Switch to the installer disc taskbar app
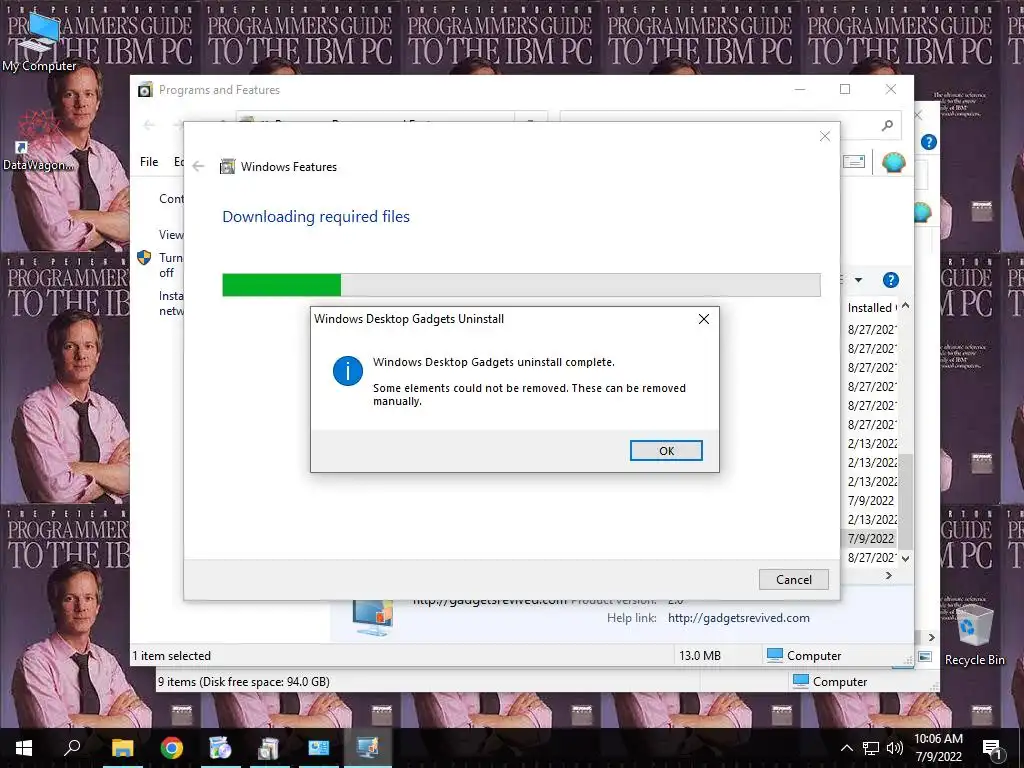This screenshot has height=768, width=1024. coord(220,748)
